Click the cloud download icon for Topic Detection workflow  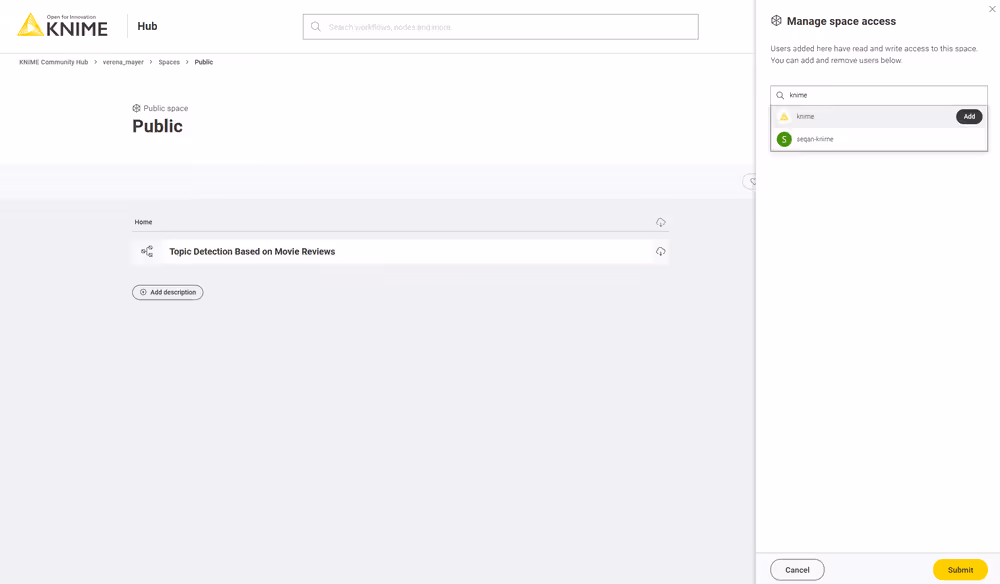[661, 251]
